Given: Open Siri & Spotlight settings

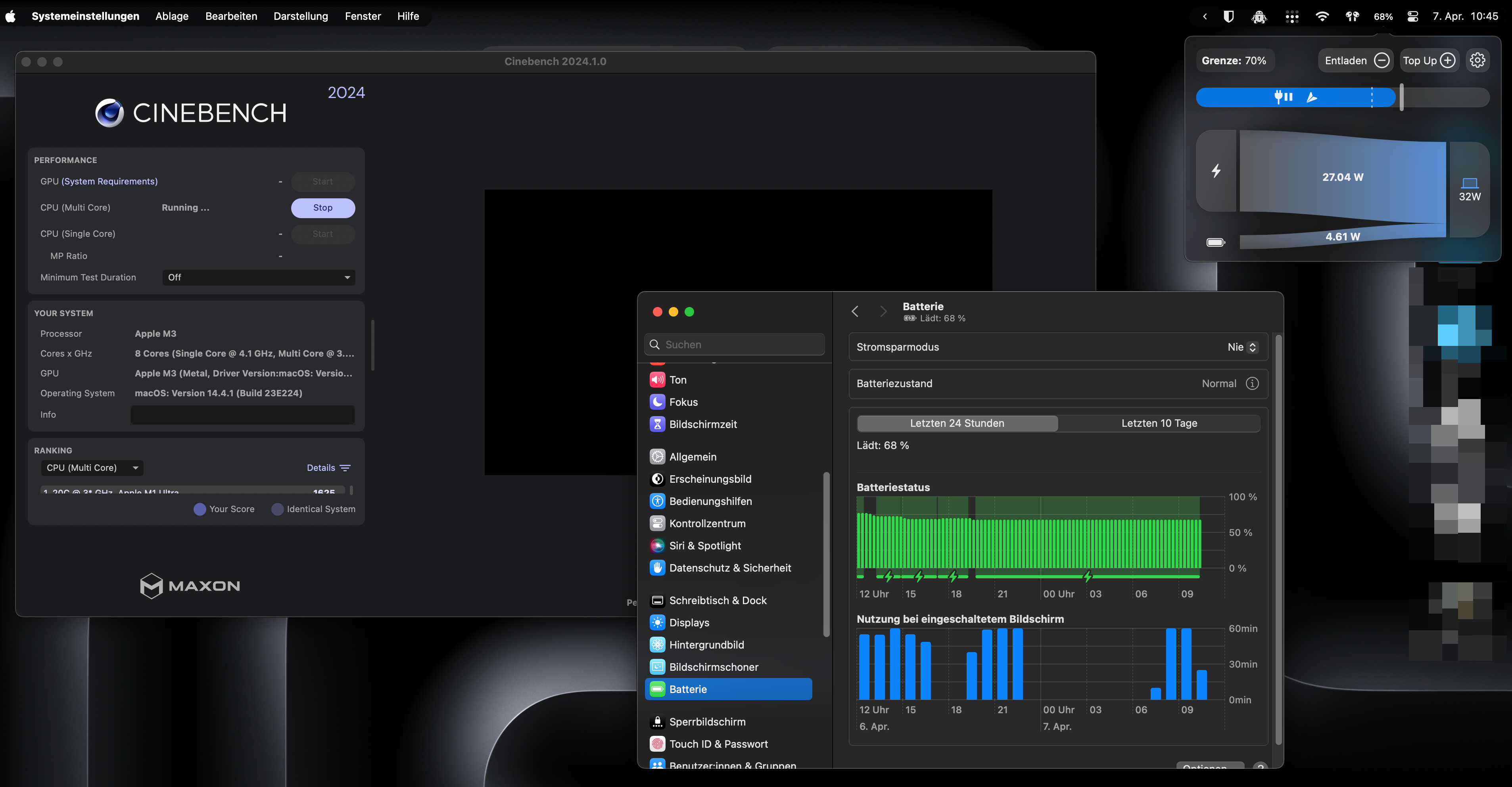Looking at the screenshot, I should coord(704,546).
